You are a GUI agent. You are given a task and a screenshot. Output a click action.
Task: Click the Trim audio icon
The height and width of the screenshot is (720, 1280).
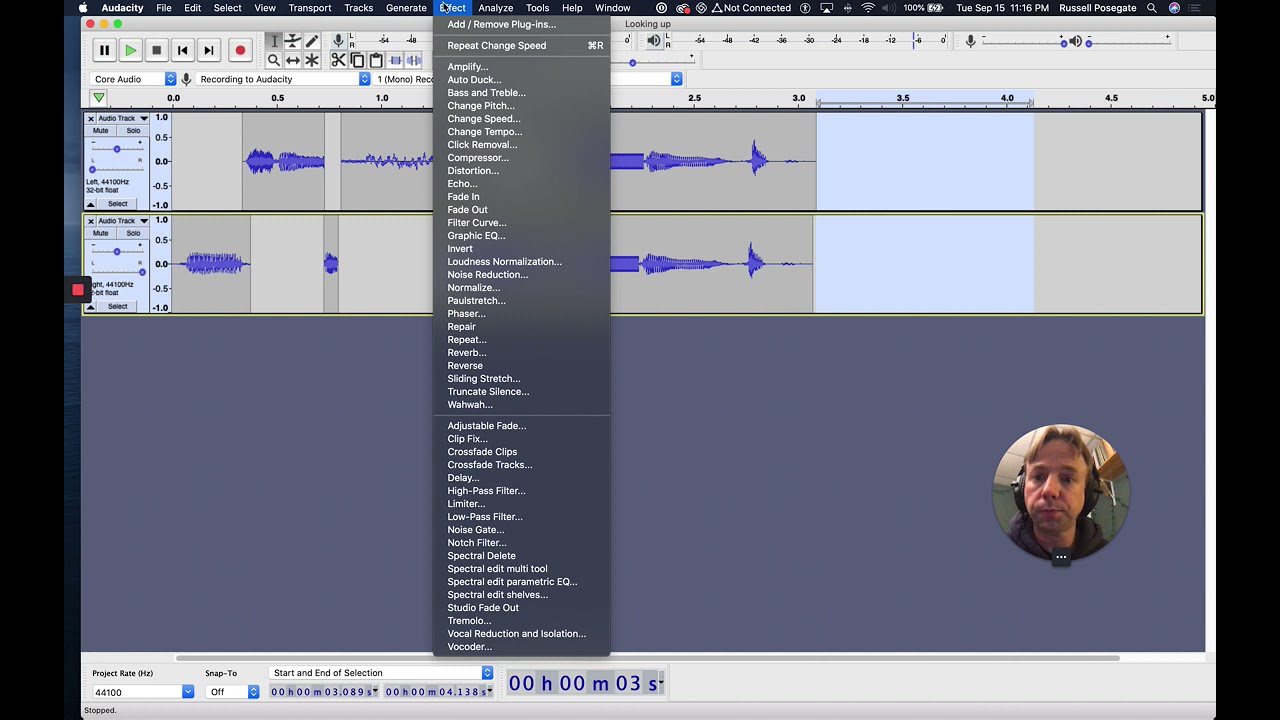click(x=396, y=60)
